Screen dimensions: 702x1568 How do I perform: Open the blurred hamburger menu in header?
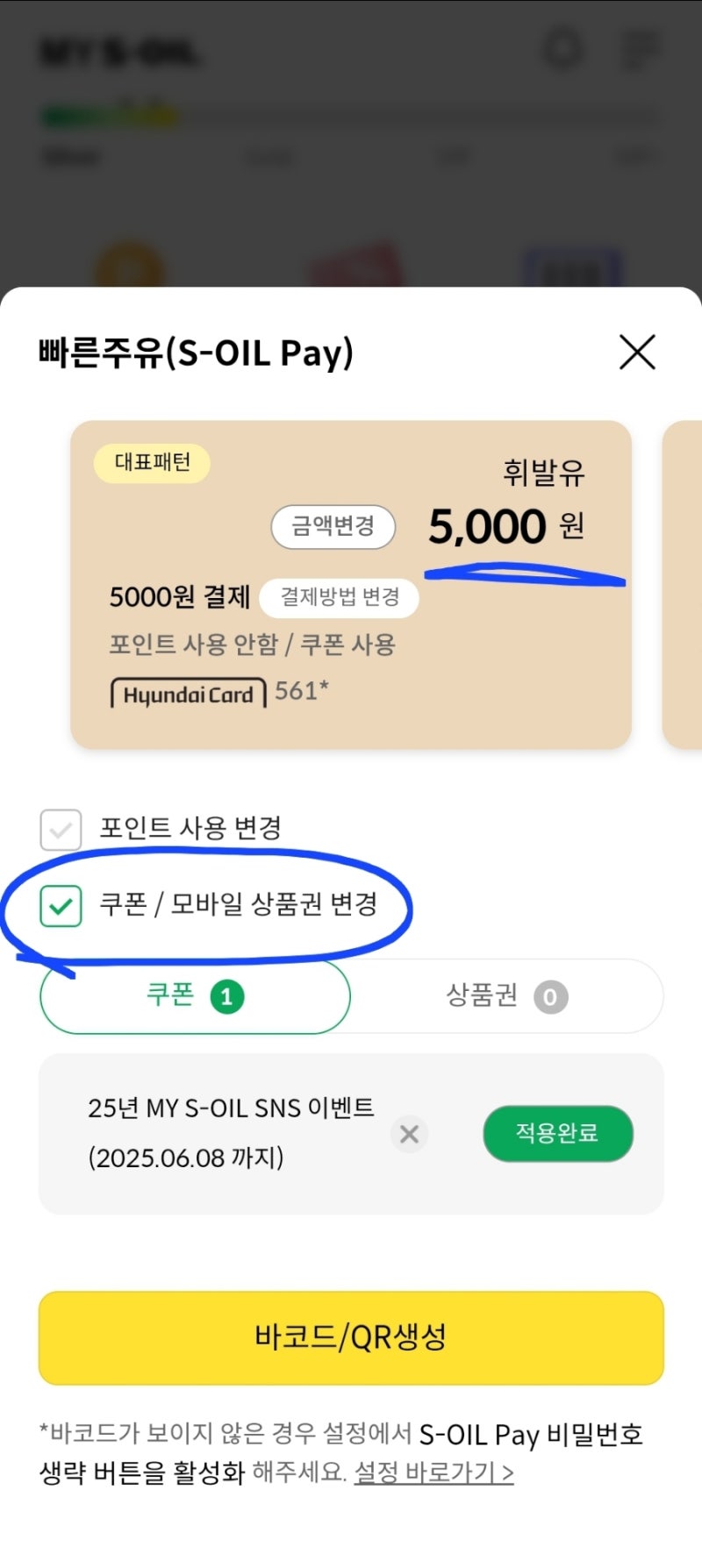click(640, 49)
